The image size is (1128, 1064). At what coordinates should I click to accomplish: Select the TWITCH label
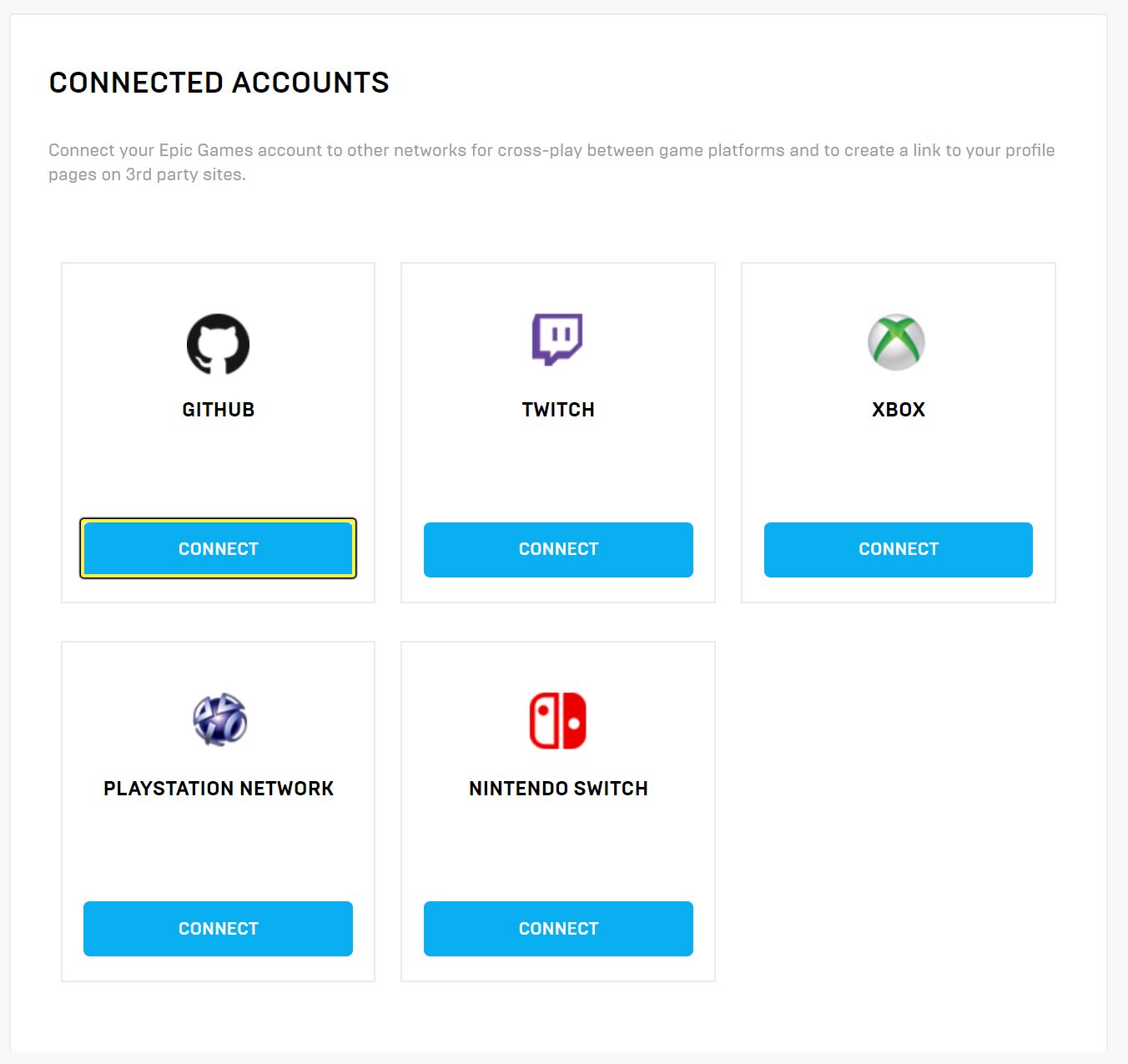(x=557, y=409)
